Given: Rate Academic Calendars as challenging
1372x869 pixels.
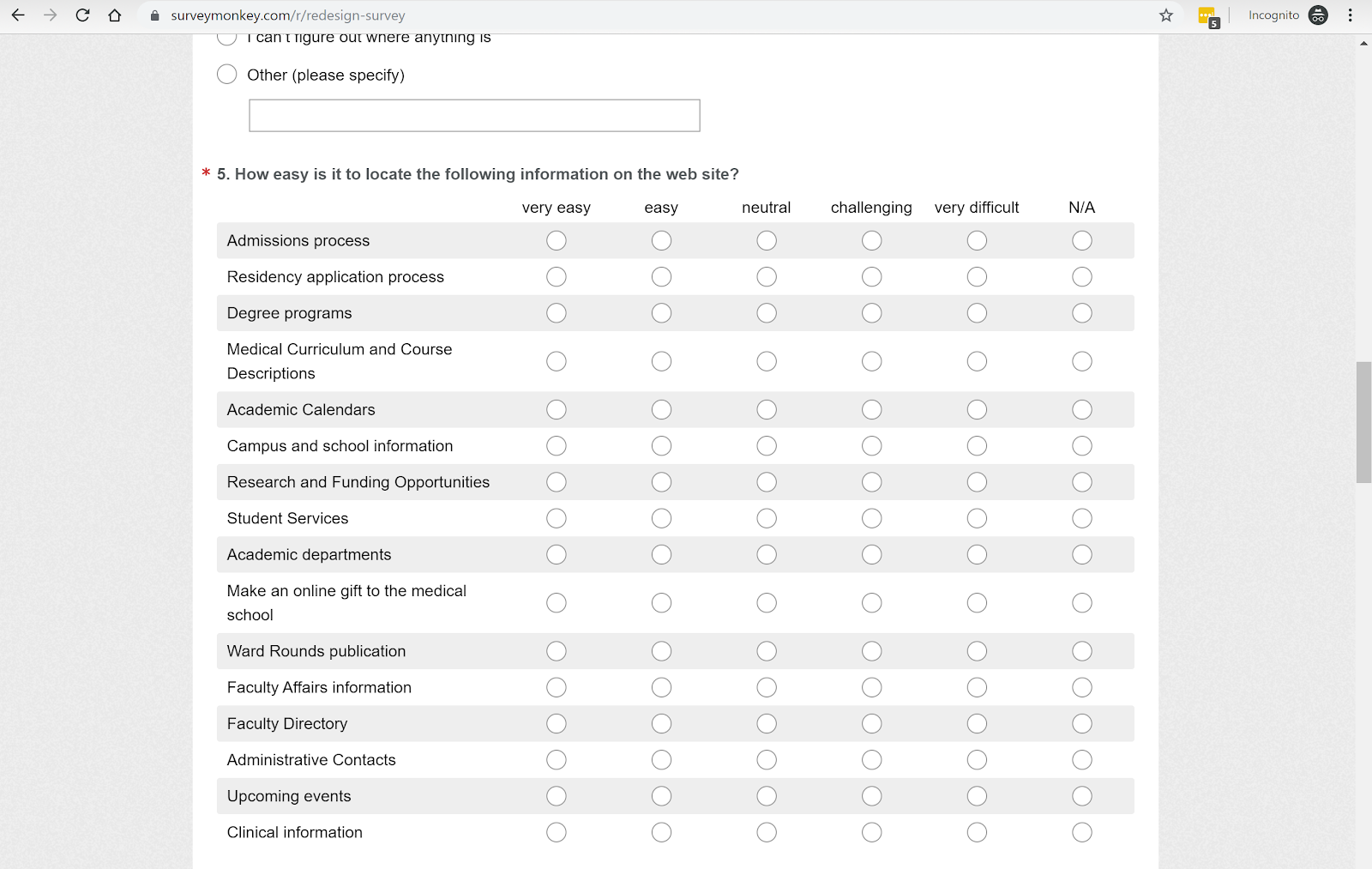Looking at the screenshot, I should [872, 410].
